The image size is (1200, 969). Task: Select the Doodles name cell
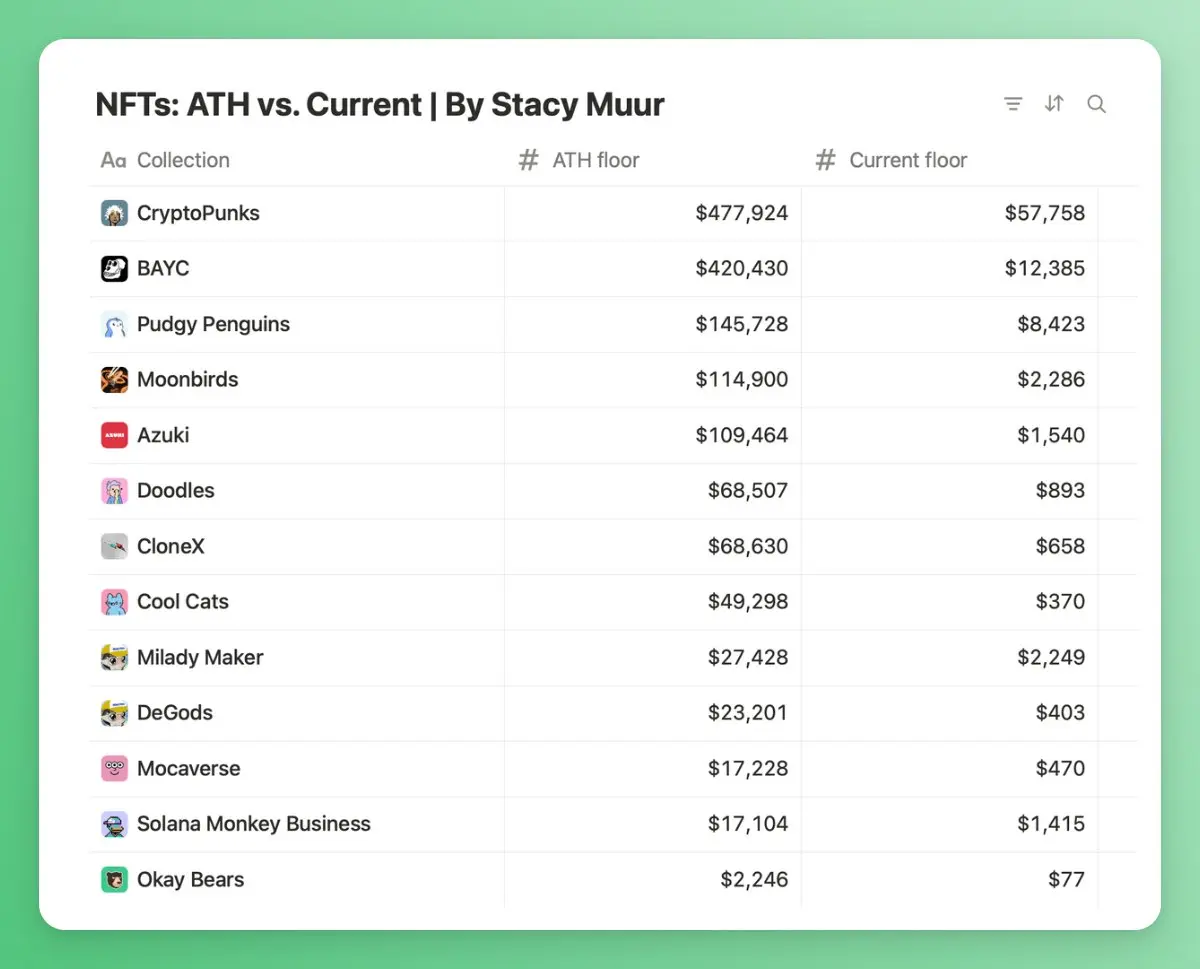click(297, 491)
